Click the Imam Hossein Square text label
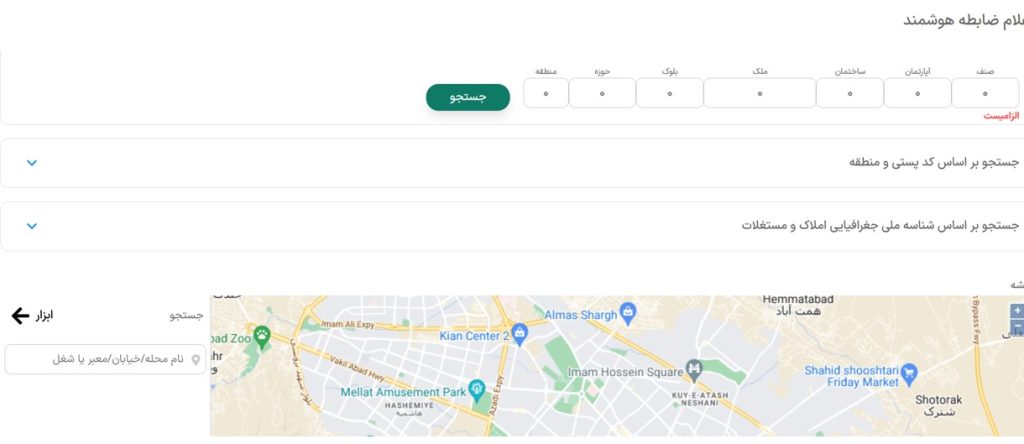1024x444 pixels. (625, 372)
